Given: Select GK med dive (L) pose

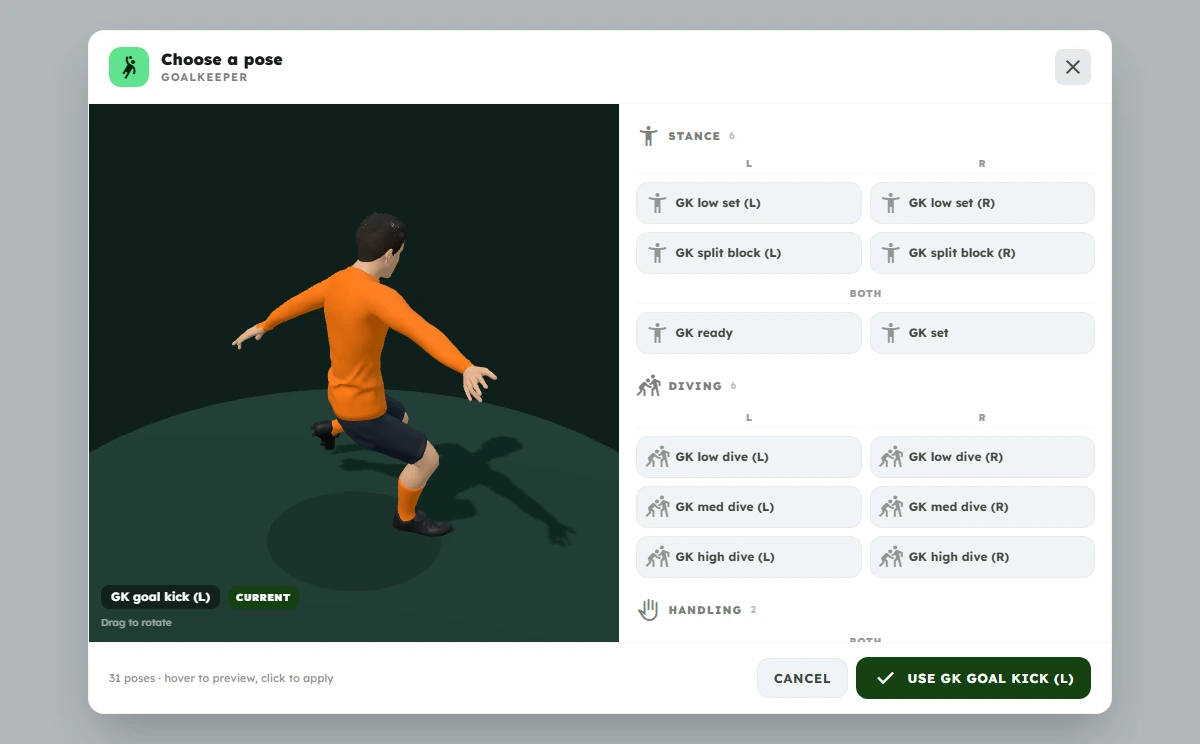Looking at the screenshot, I should 749,507.
